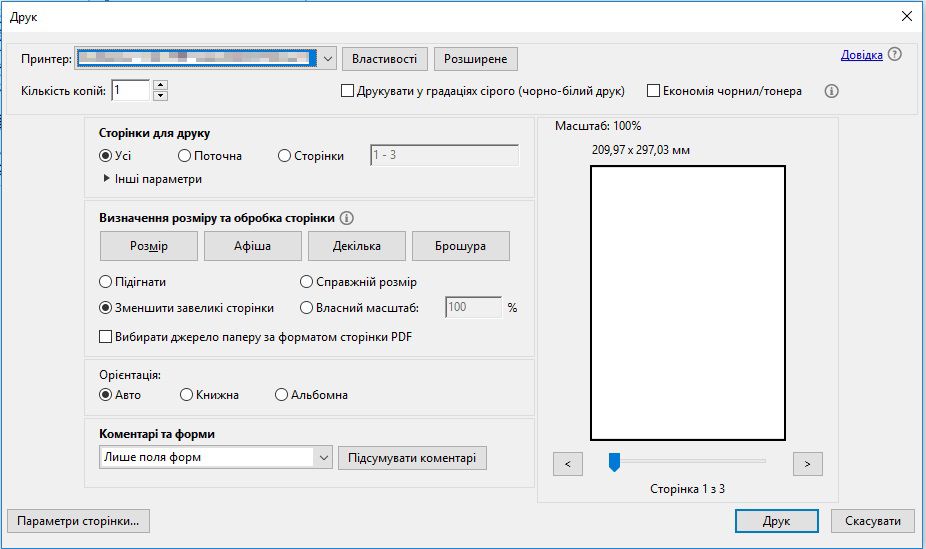Choose Власний масштаб option
The width and height of the screenshot is (926, 549).
point(306,308)
